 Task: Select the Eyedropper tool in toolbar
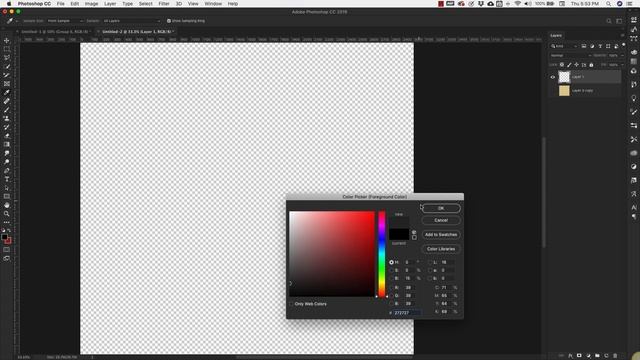pos(7,92)
